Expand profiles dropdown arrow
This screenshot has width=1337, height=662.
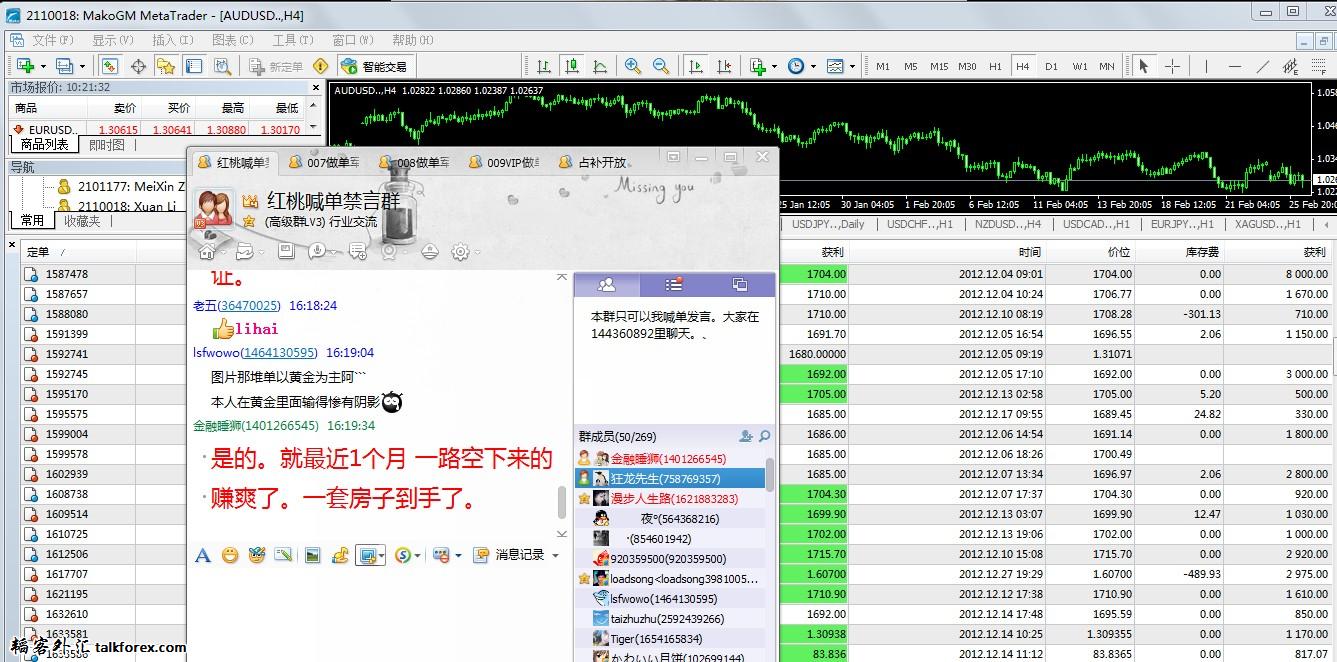(x=82, y=67)
